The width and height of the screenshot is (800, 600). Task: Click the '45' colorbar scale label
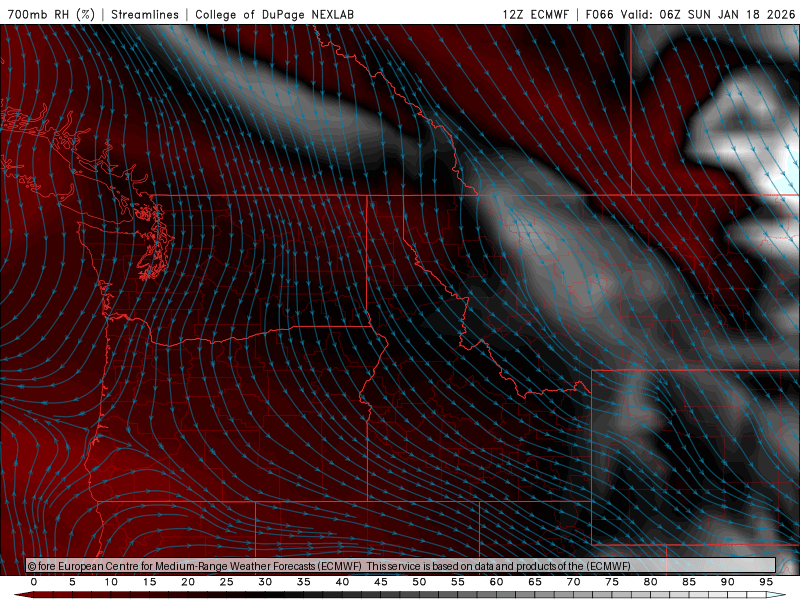tap(381, 582)
